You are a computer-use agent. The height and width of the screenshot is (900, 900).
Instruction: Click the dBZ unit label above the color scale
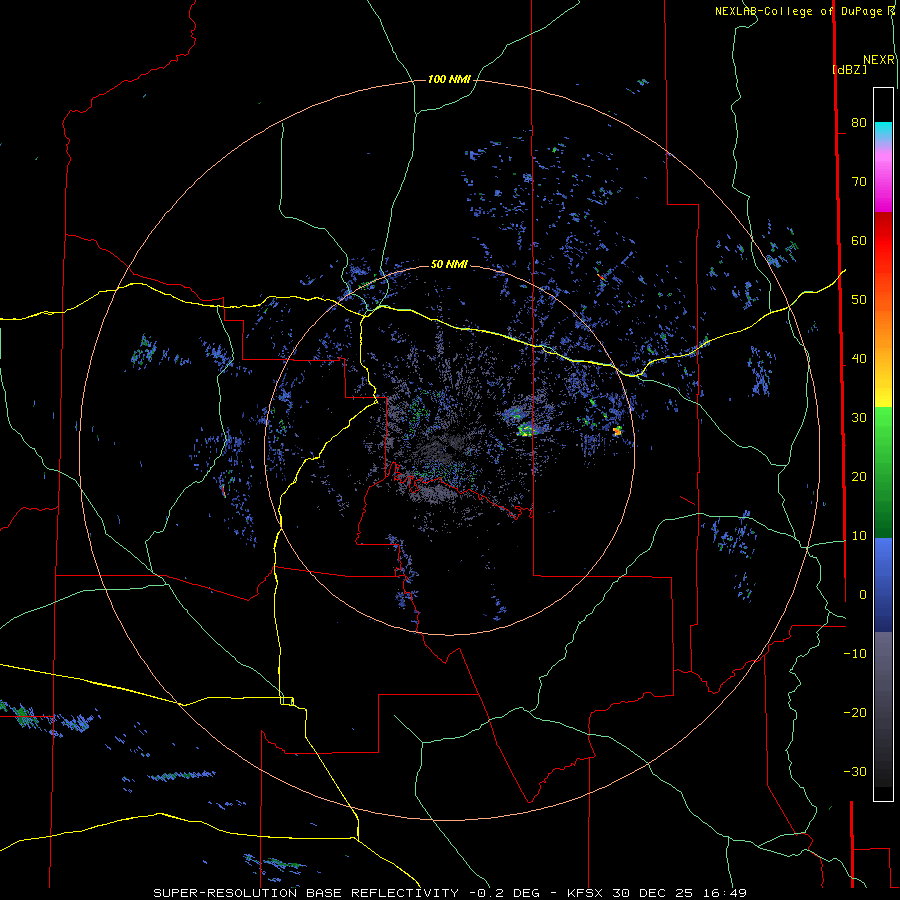point(849,70)
